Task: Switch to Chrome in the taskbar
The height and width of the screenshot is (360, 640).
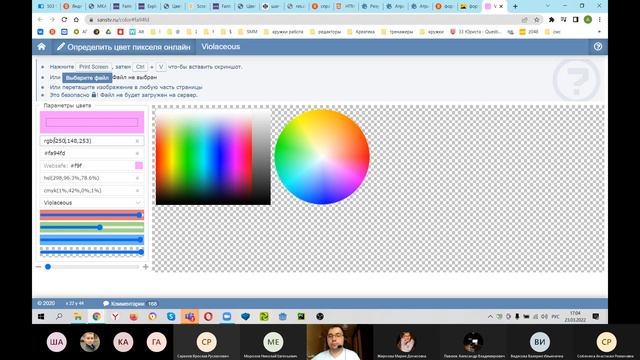Action: [x=96, y=316]
